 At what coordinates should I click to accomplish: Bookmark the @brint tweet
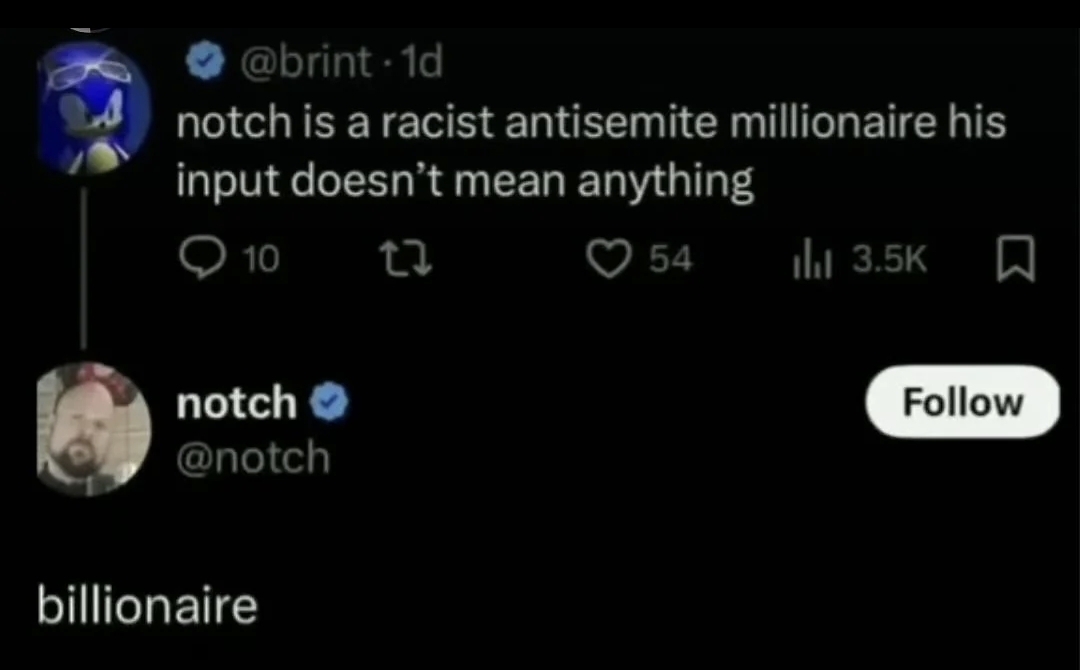pos(1015,260)
